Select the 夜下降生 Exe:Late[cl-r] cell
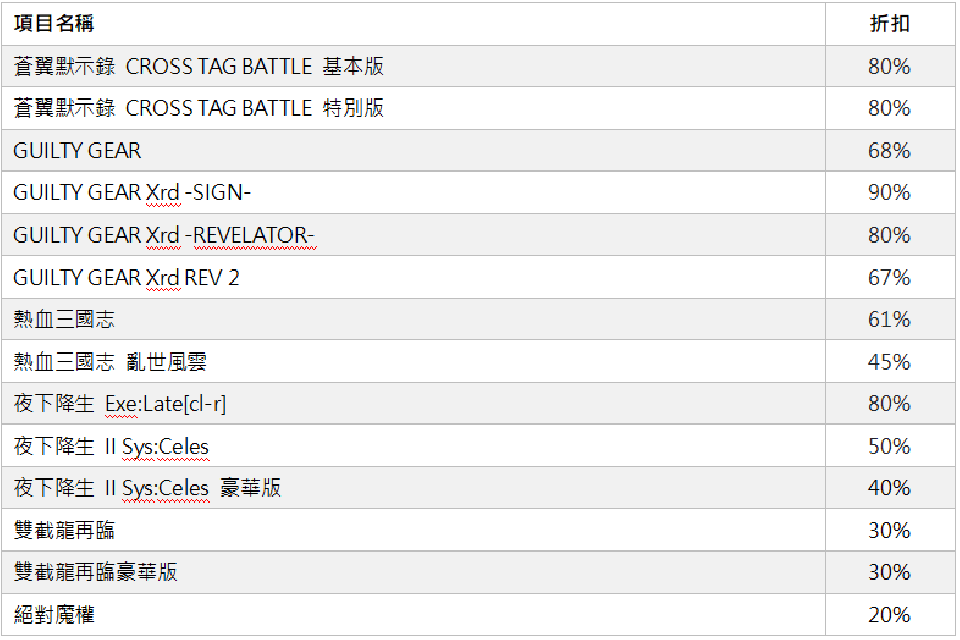 click(120, 404)
